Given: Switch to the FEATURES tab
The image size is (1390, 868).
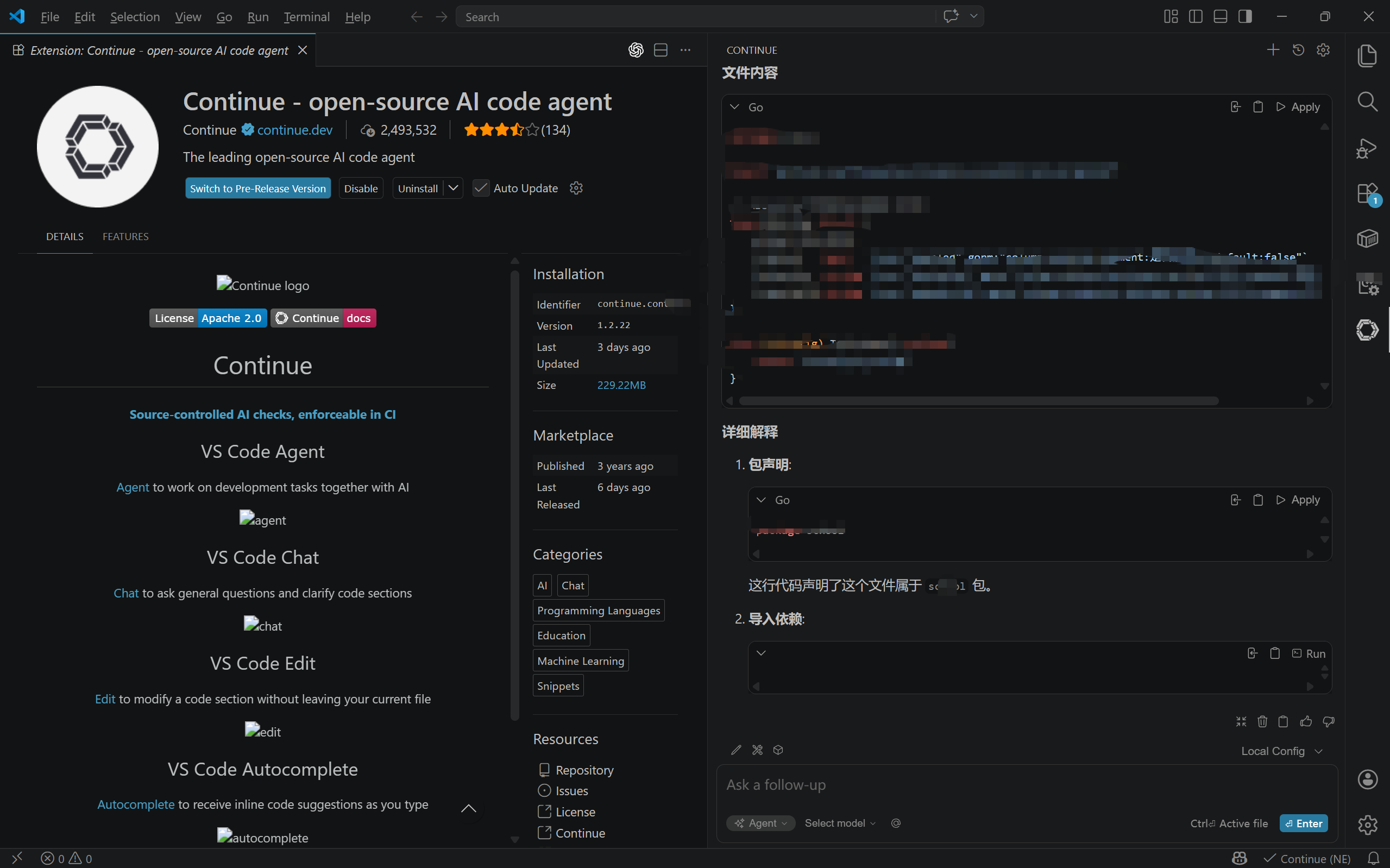Looking at the screenshot, I should click(125, 236).
